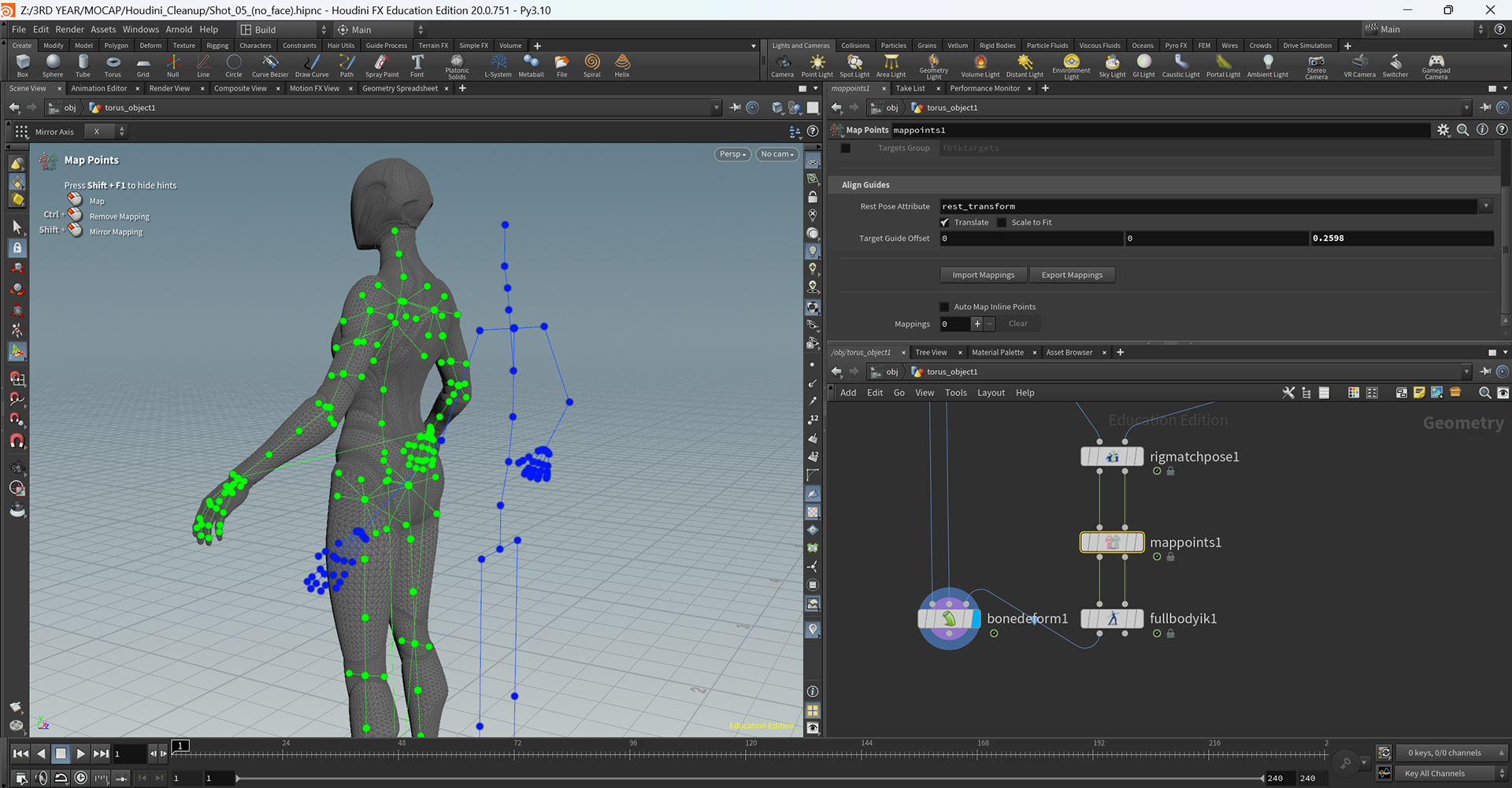Edit the Target Guide Offset 0.2598 field

click(x=1401, y=239)
